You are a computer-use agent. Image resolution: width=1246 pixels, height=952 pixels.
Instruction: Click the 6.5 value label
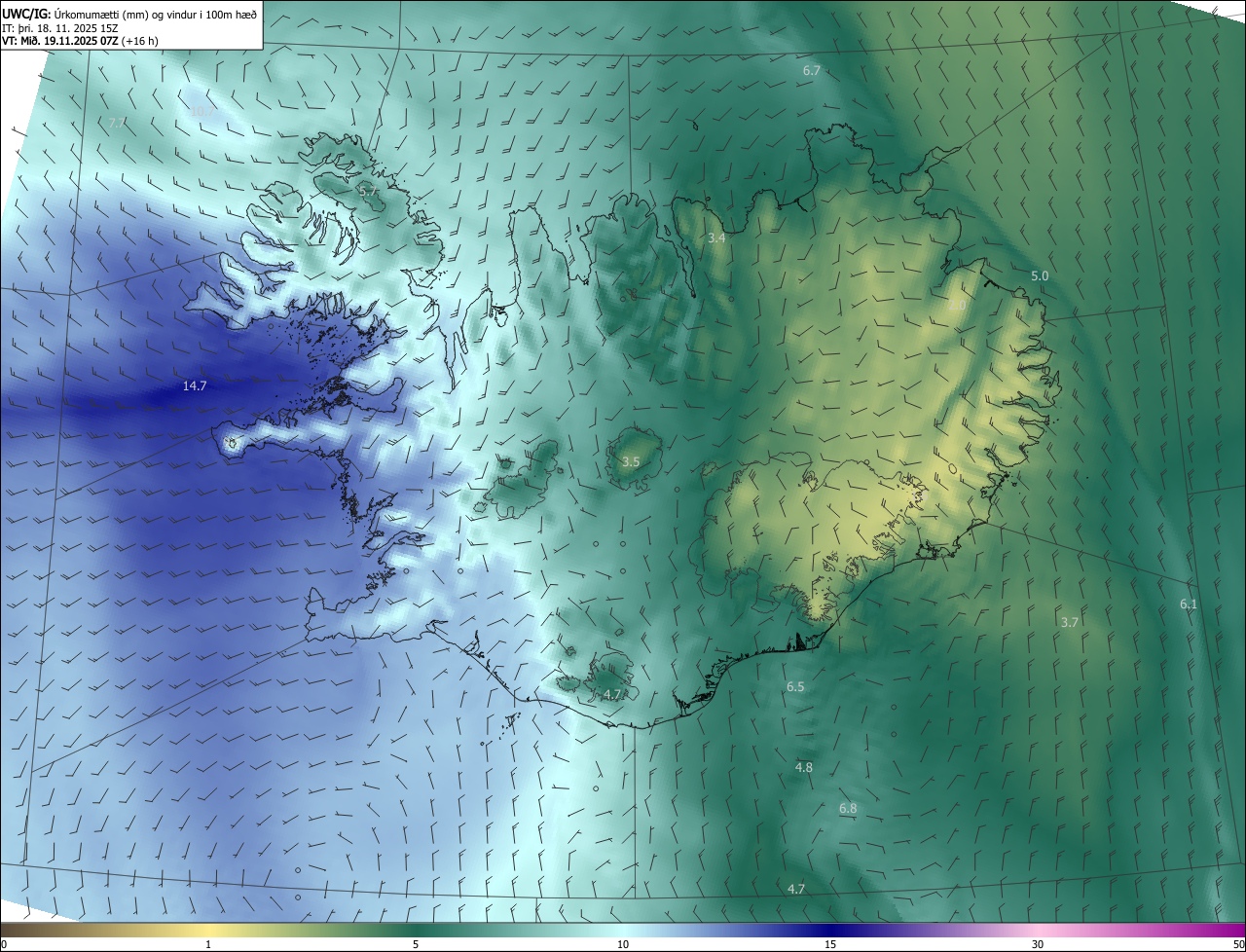(795, 686)
